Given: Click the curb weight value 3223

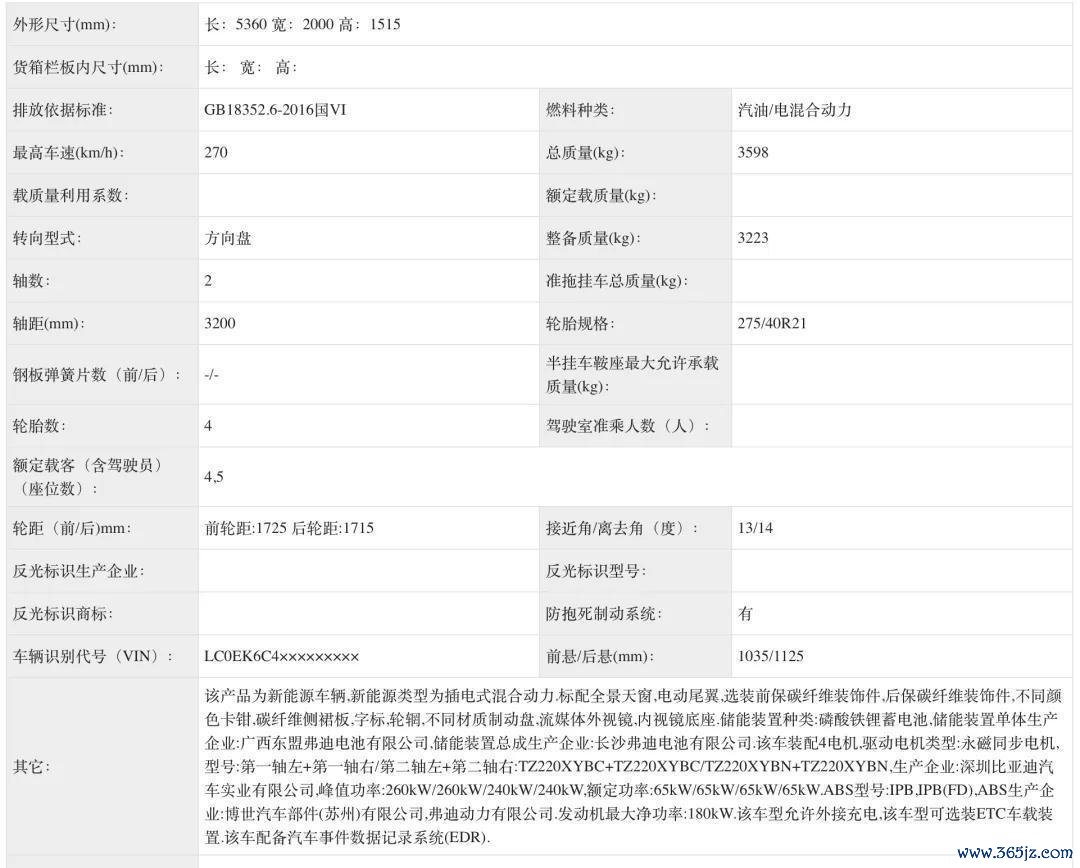Looking at the screenshot, I should coord(753,238).
